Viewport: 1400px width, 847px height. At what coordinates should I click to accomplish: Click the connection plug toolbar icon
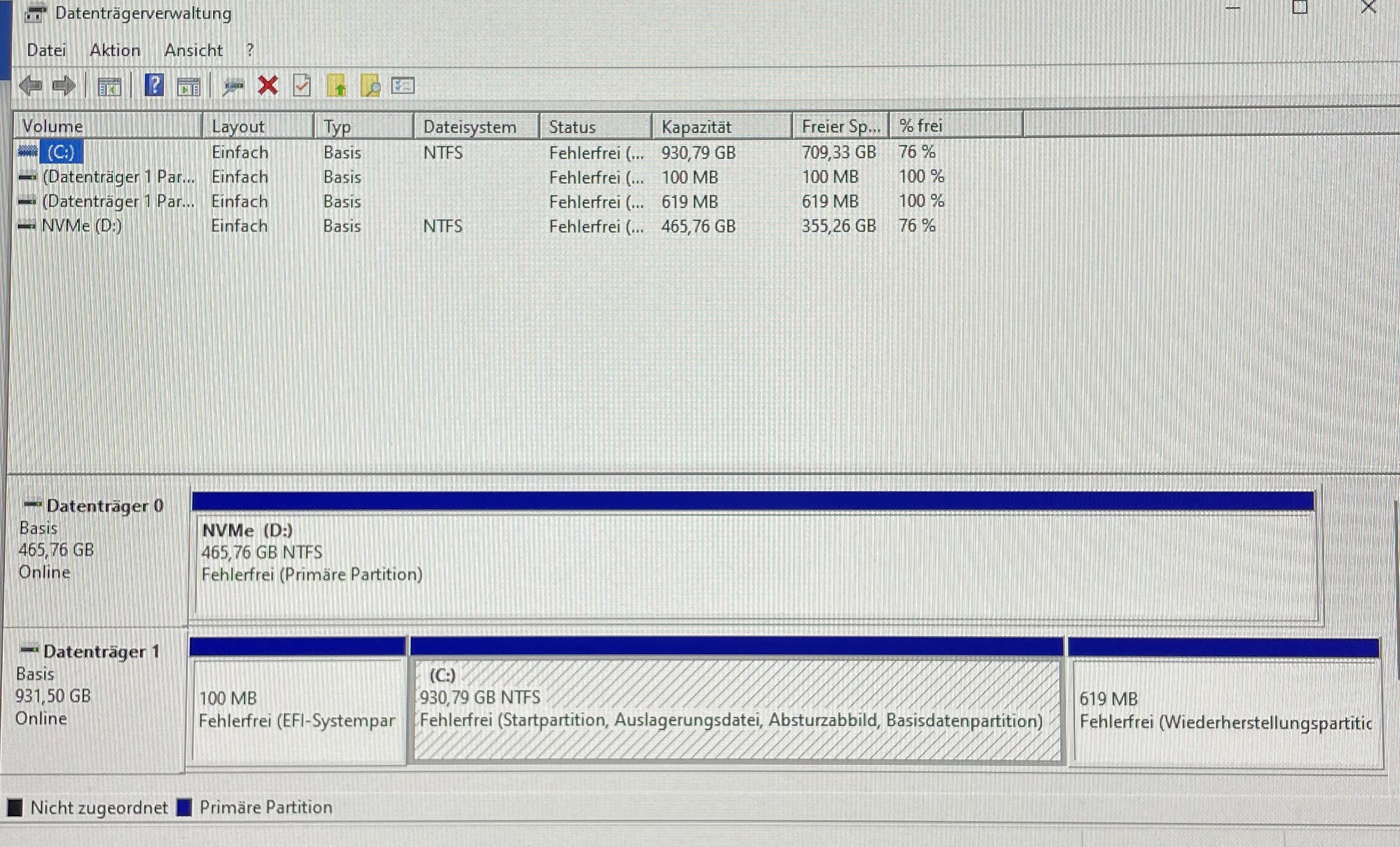coord(233,87)
